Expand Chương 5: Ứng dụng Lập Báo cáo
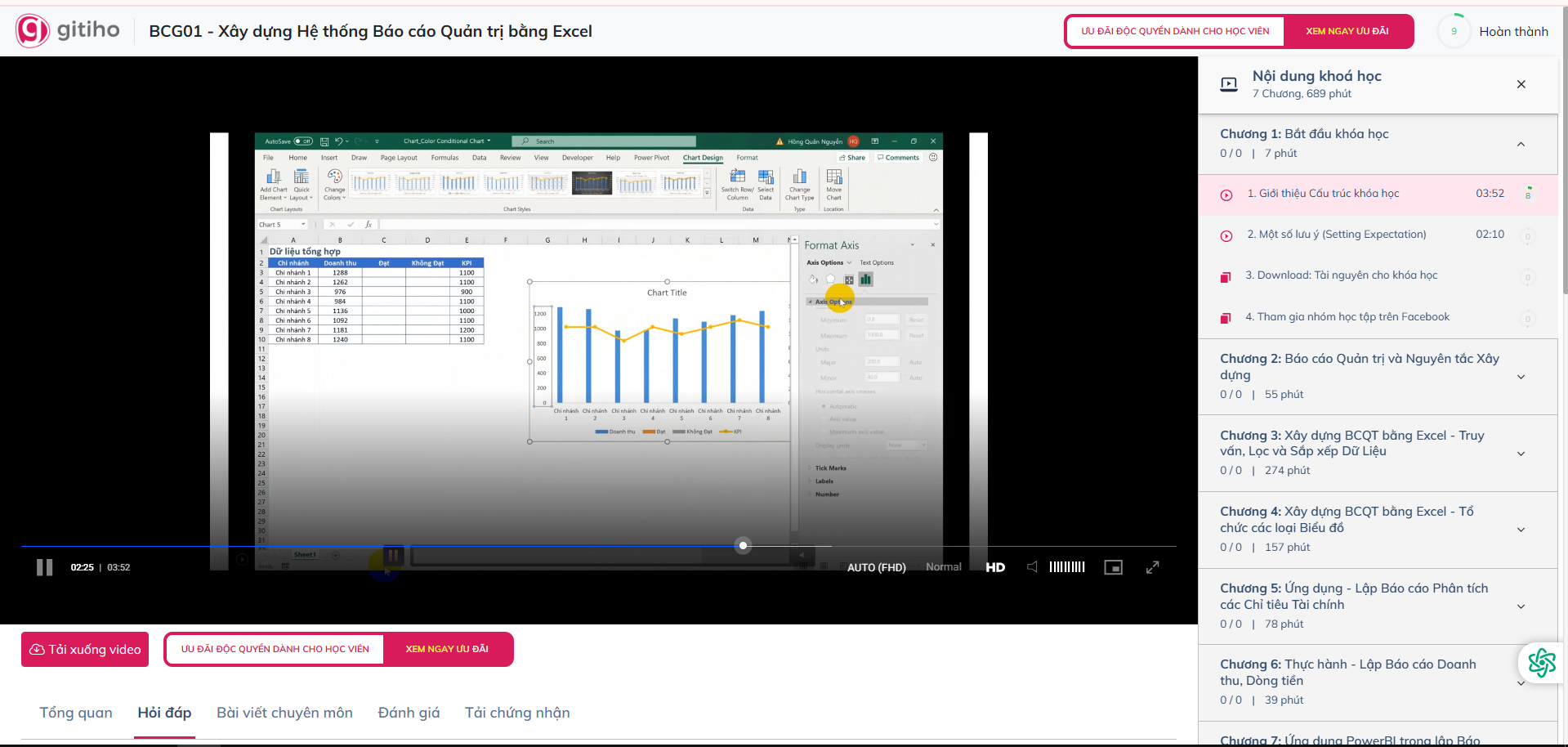 tap(1521, 606)
